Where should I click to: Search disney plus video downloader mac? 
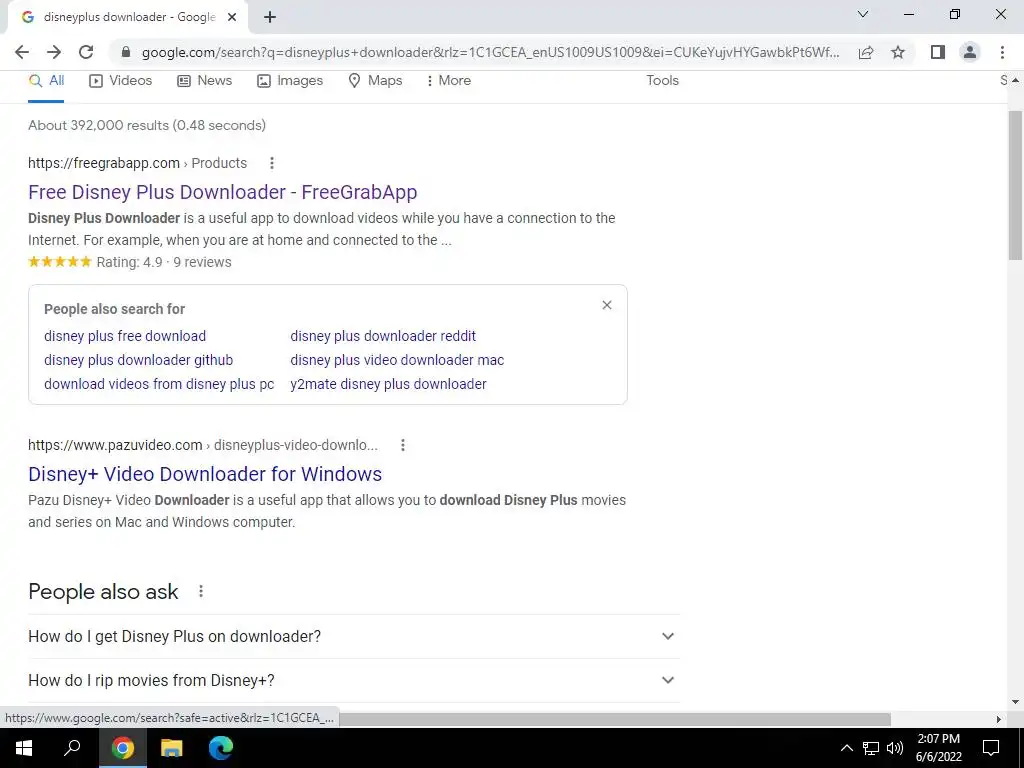[397, 360]
